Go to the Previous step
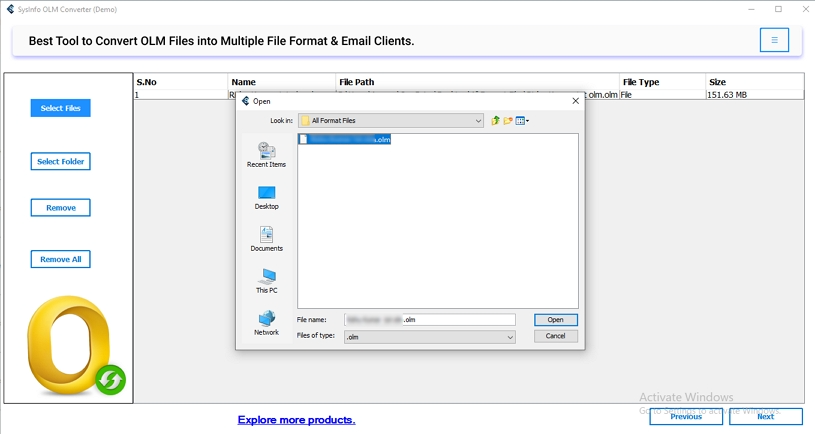 click(x=686, y=416)
